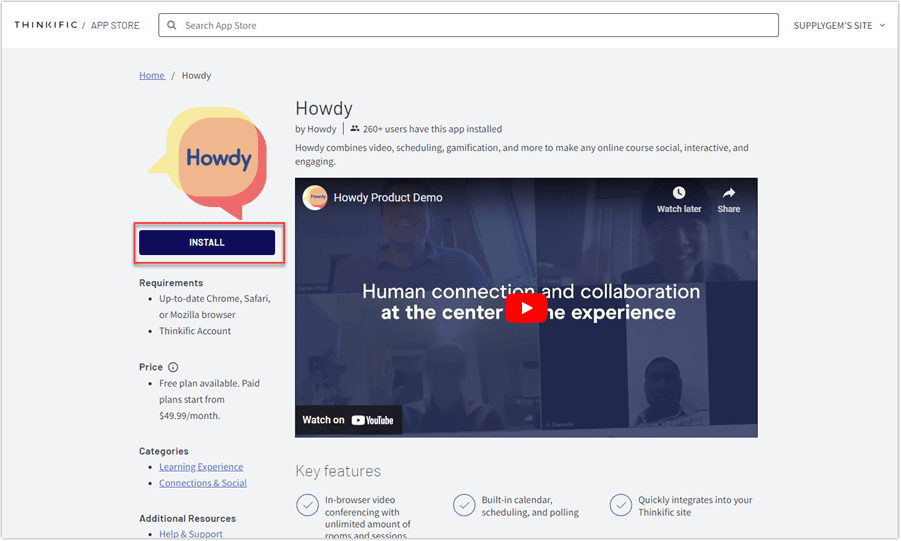Play the Howdy Product Demo video
Image resolution: width=901 pixels, height=541 pixels.
coord(526,308)
